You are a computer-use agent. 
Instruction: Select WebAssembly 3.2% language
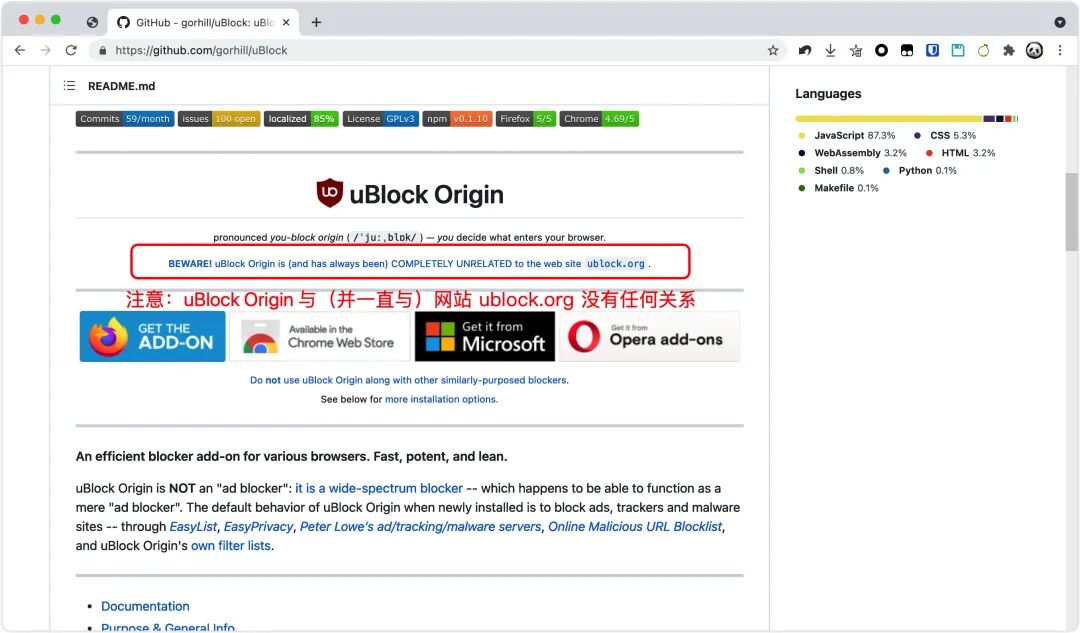[x=852, y=153]
